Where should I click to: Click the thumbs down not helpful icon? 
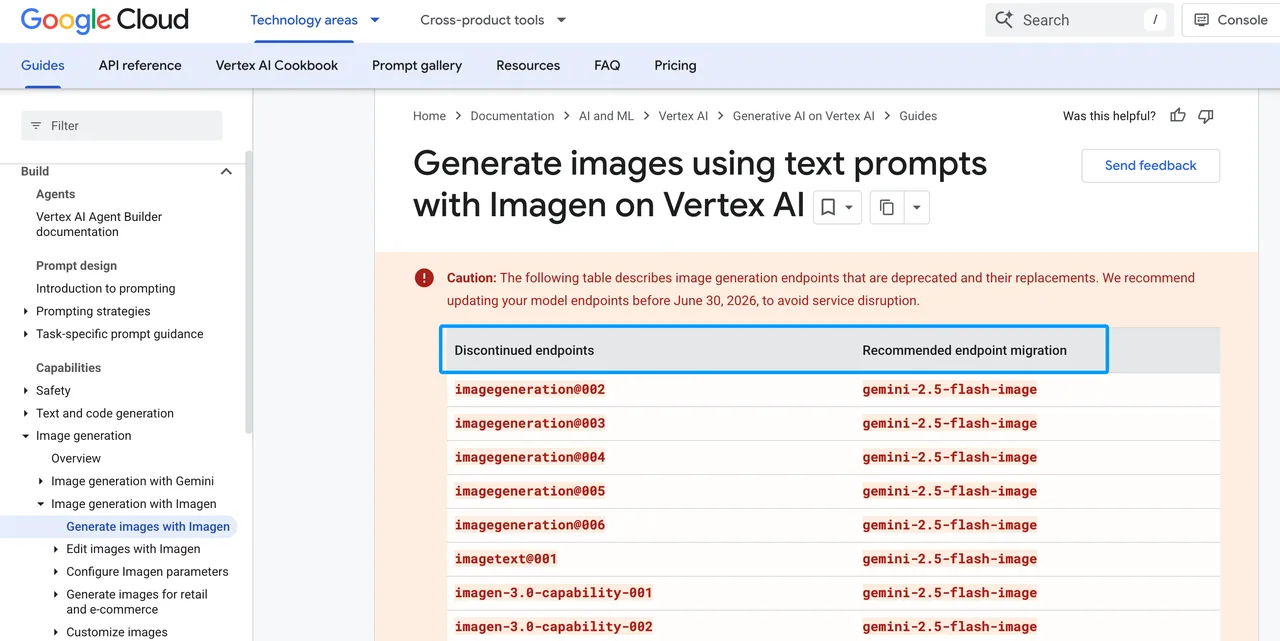[1206, 116]
